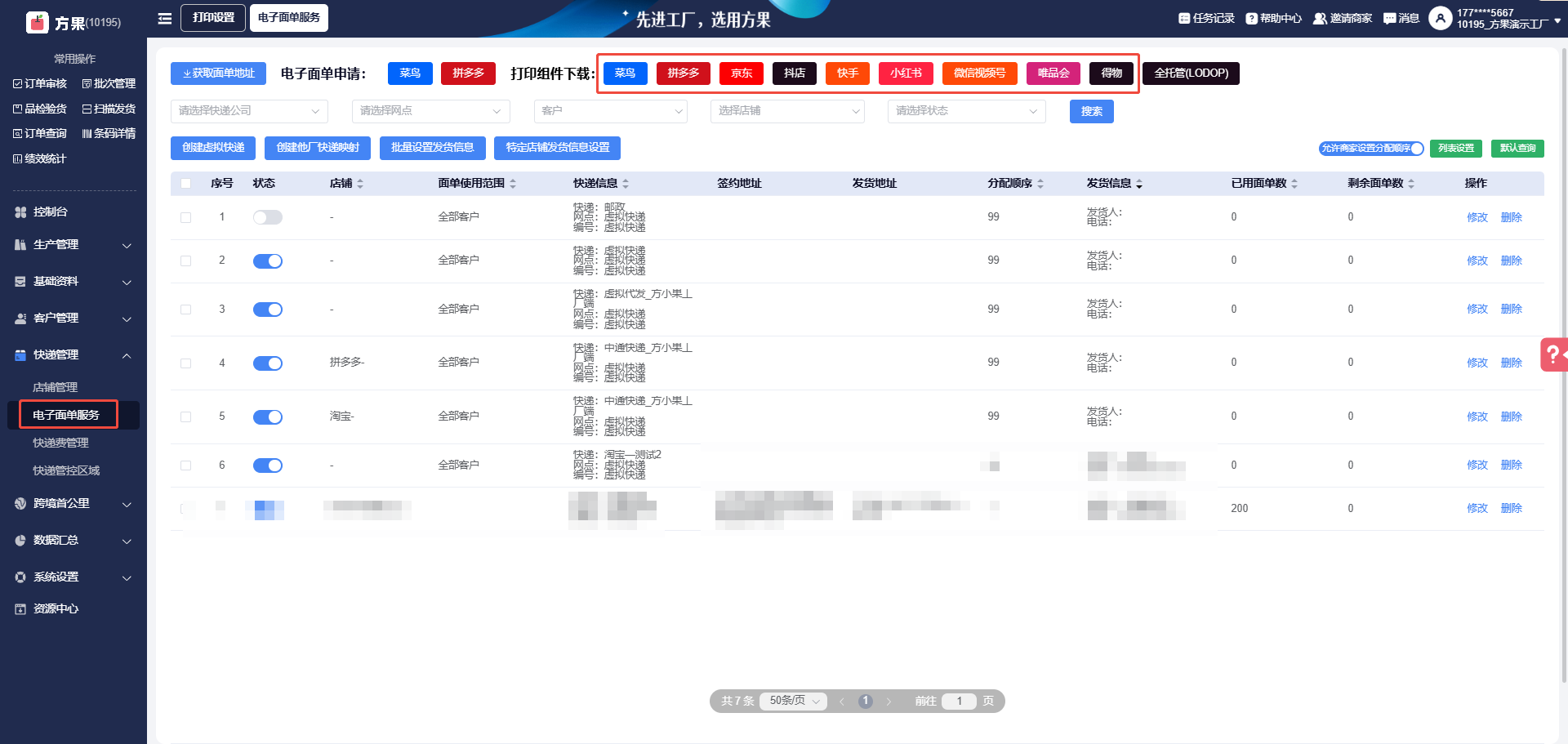Open 条码详情 shortcut in sidebar
Image resolution: width=1568 pixels, height=744 pixels.
click(109, 133)
